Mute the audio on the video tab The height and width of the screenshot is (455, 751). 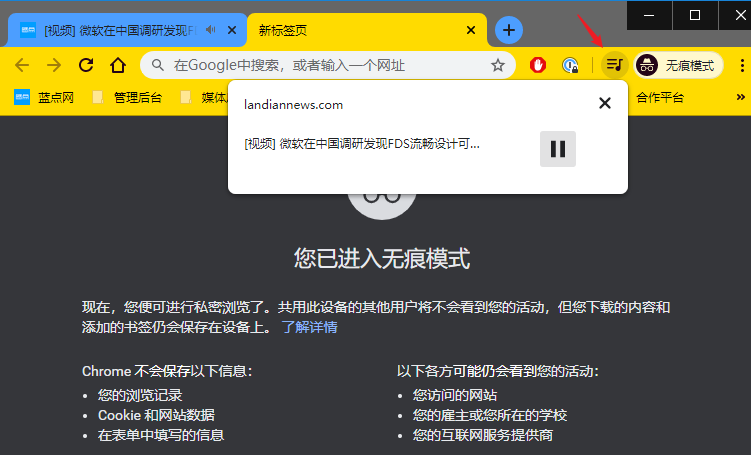(x=210, y=30)
